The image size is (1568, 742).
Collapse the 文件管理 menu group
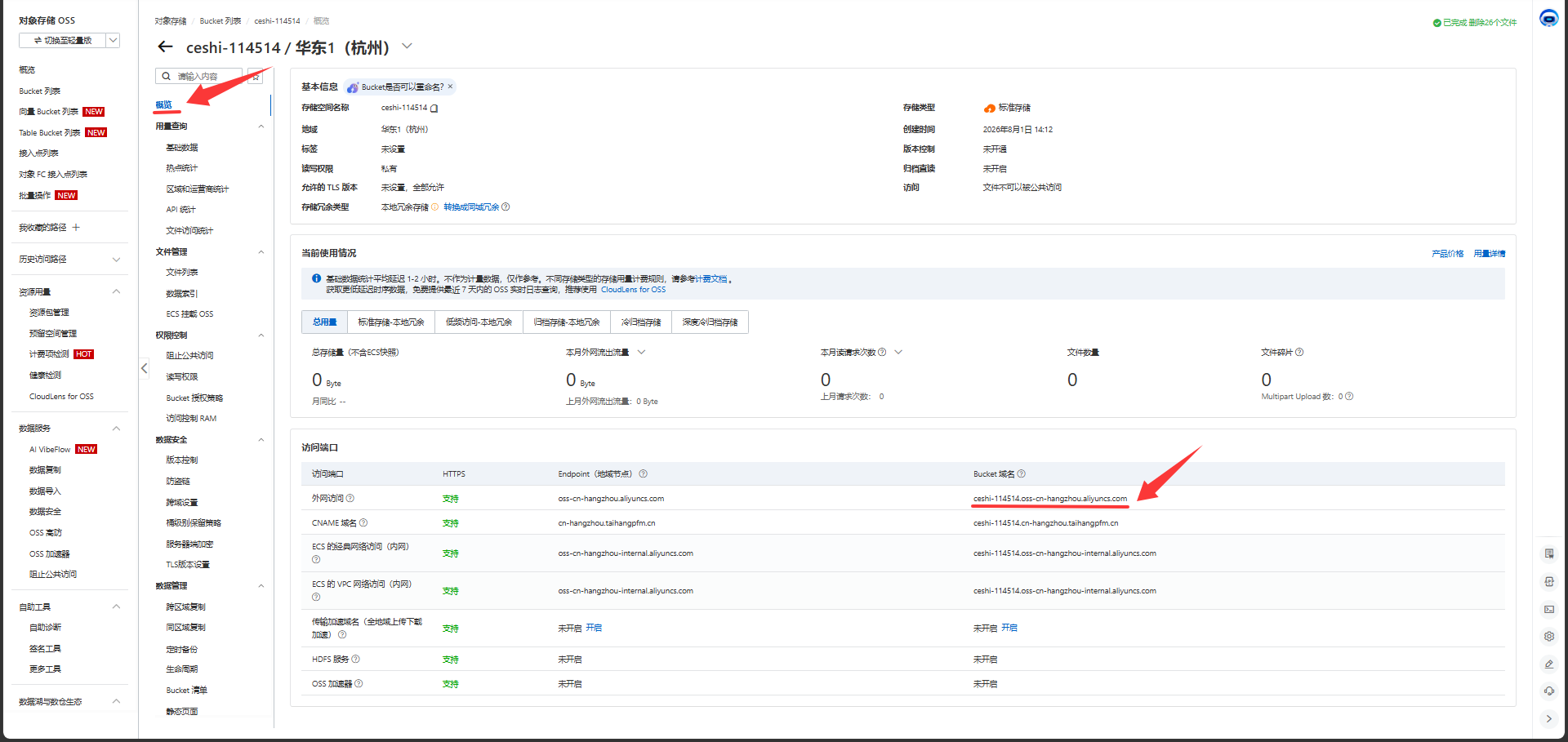[x=261, y=252]
